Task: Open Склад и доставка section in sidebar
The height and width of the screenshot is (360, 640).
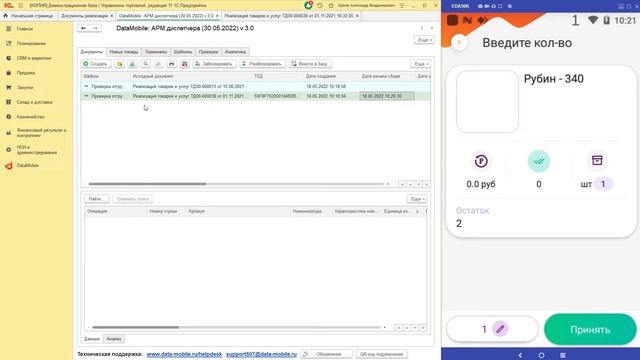Action: coord(34,102)
